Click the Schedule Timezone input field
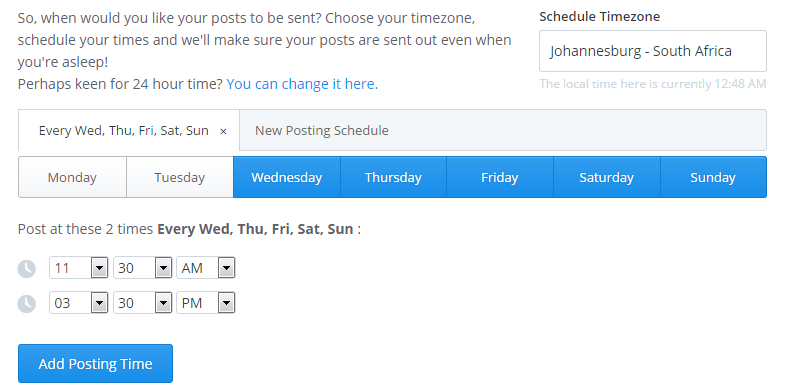 (x=652, y=51)
